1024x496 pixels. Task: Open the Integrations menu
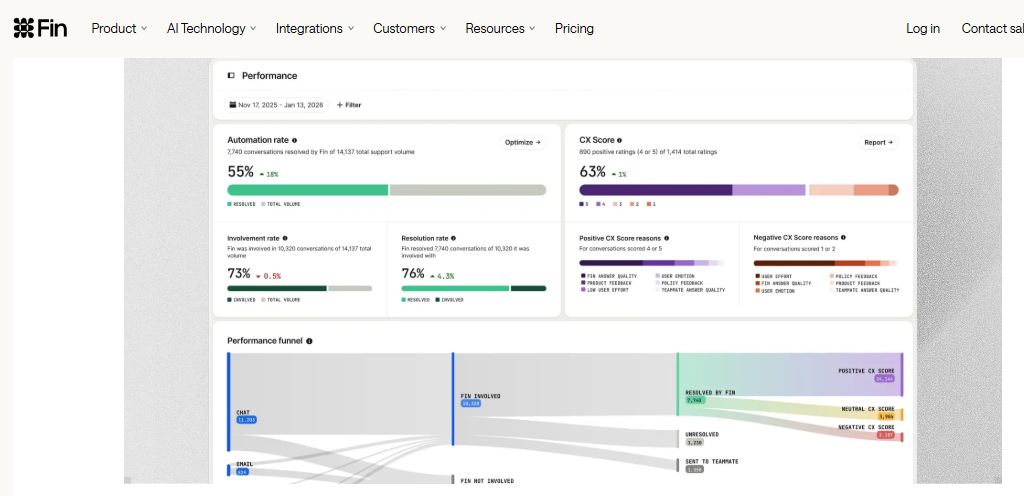[x=315, y=29]
